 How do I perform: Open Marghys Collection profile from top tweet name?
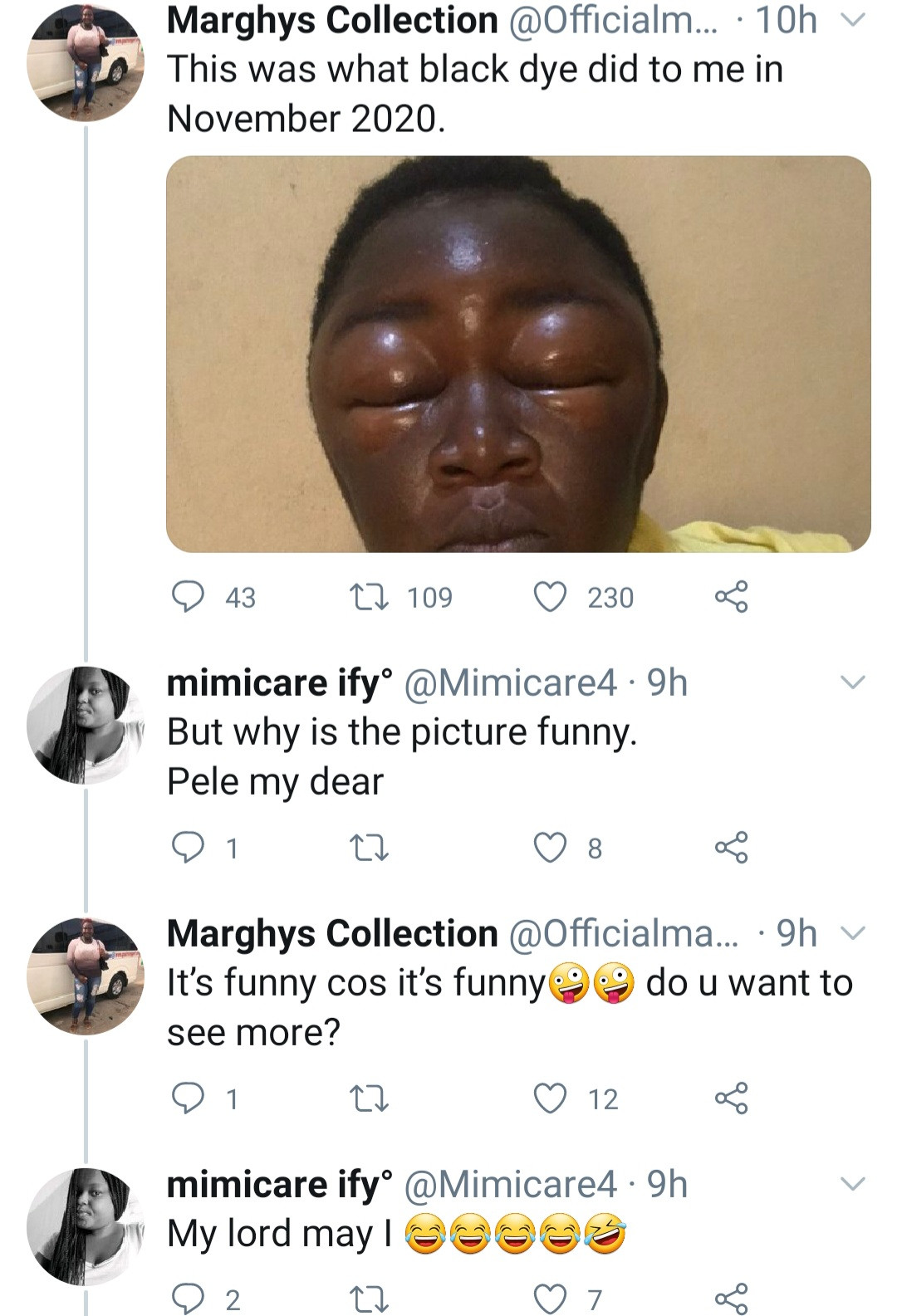tap(332, 20)
